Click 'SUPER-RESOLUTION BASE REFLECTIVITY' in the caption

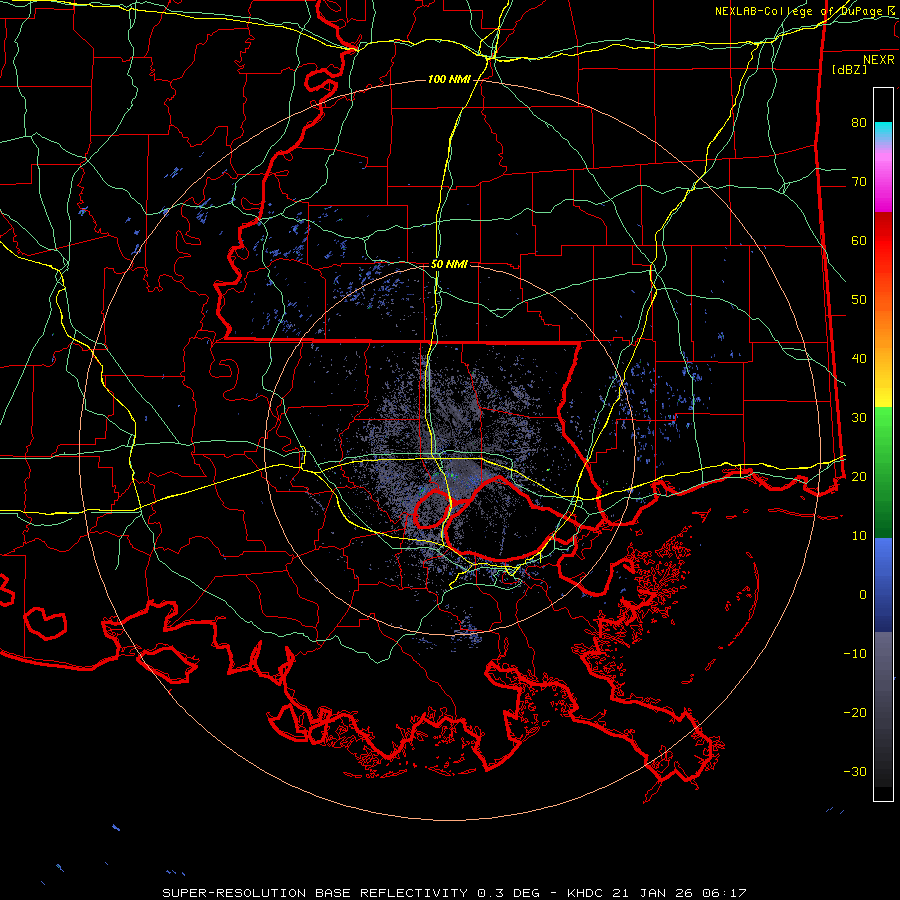coord(315,893)
